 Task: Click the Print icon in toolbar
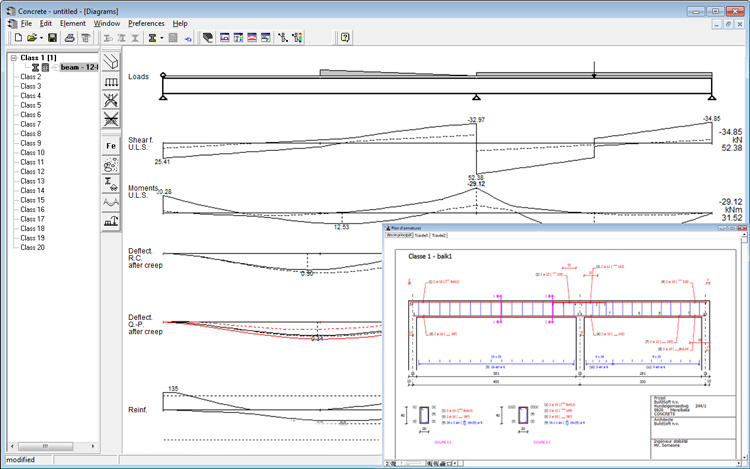(x=68, y=37)
